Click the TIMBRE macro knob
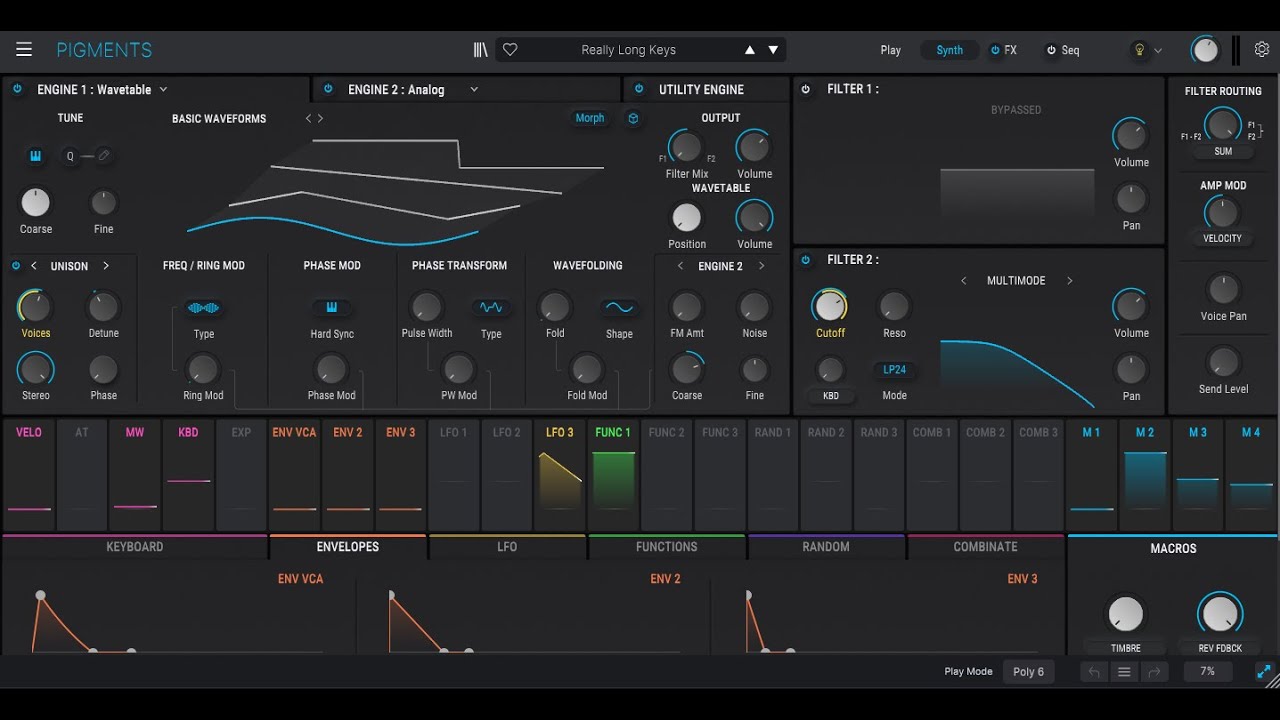The width and height of the screenshot is (1280, 720). coord(1125,614)
